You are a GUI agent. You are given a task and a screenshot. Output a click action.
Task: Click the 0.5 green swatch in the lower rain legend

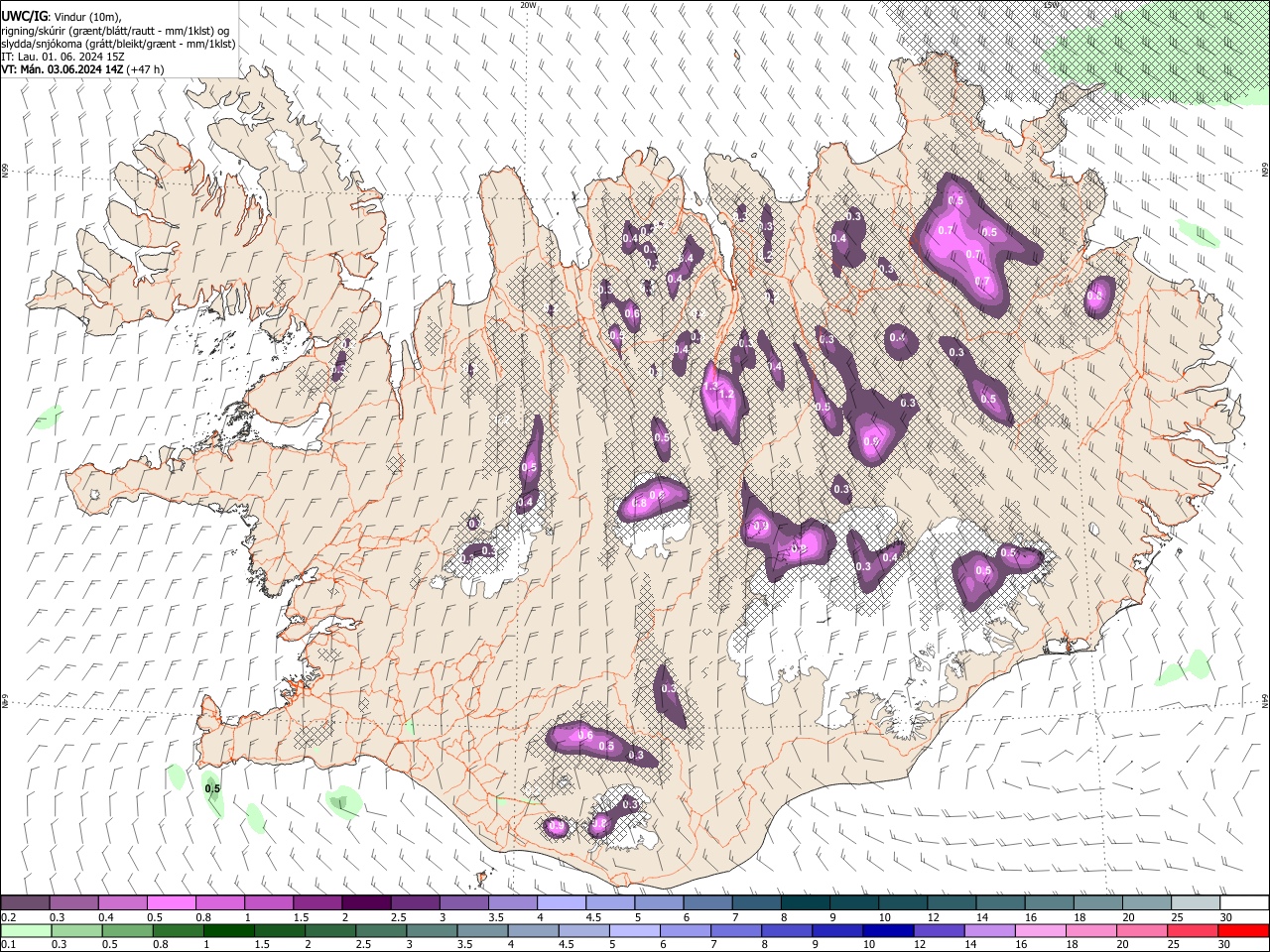coord(128,930)
